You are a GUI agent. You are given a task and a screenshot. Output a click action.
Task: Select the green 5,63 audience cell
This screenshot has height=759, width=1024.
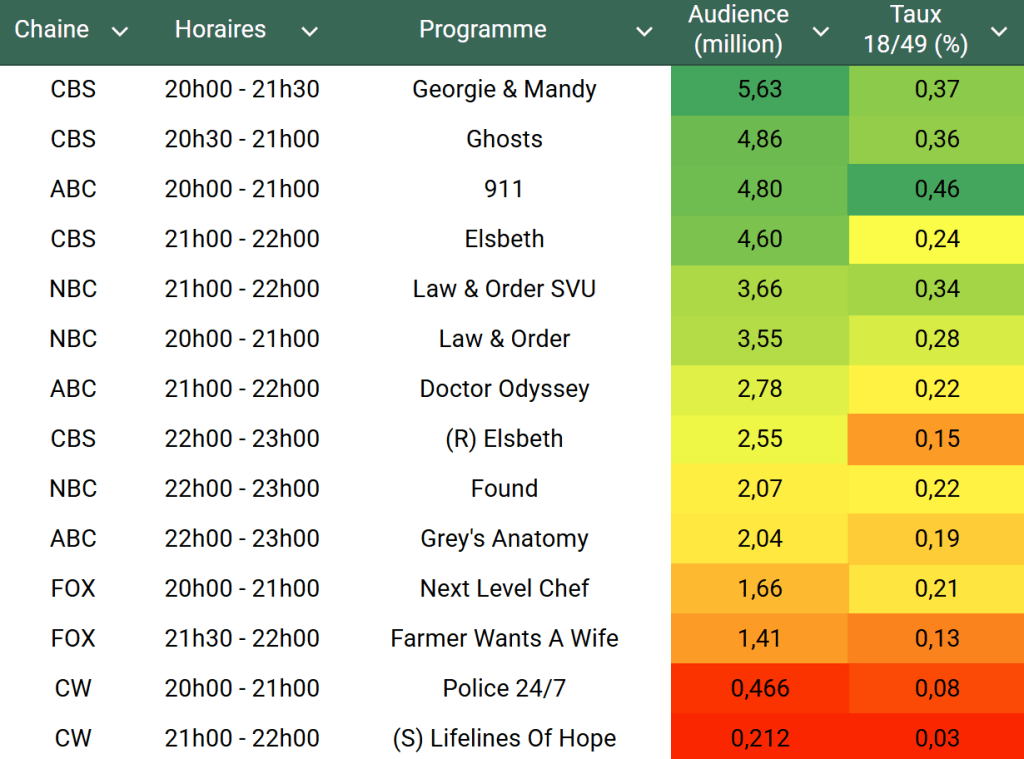pyautogui.click(x=759, y=89)
